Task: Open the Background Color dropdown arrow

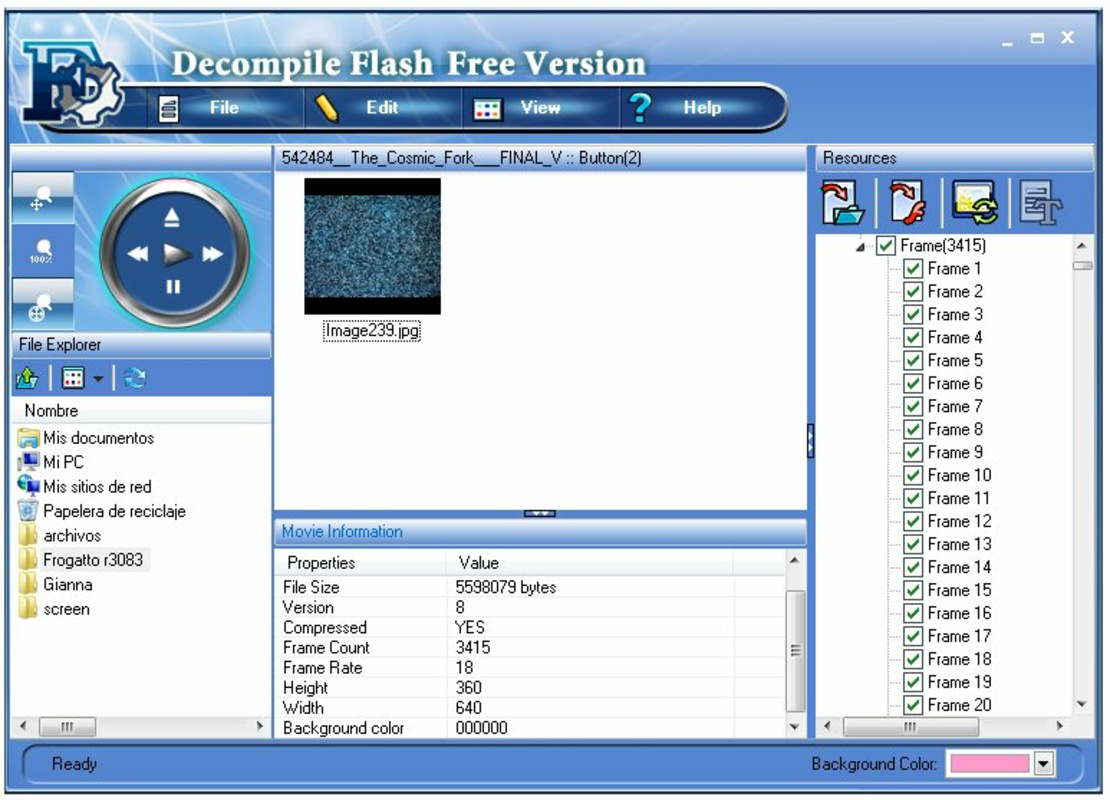Action: [1043, 764]
